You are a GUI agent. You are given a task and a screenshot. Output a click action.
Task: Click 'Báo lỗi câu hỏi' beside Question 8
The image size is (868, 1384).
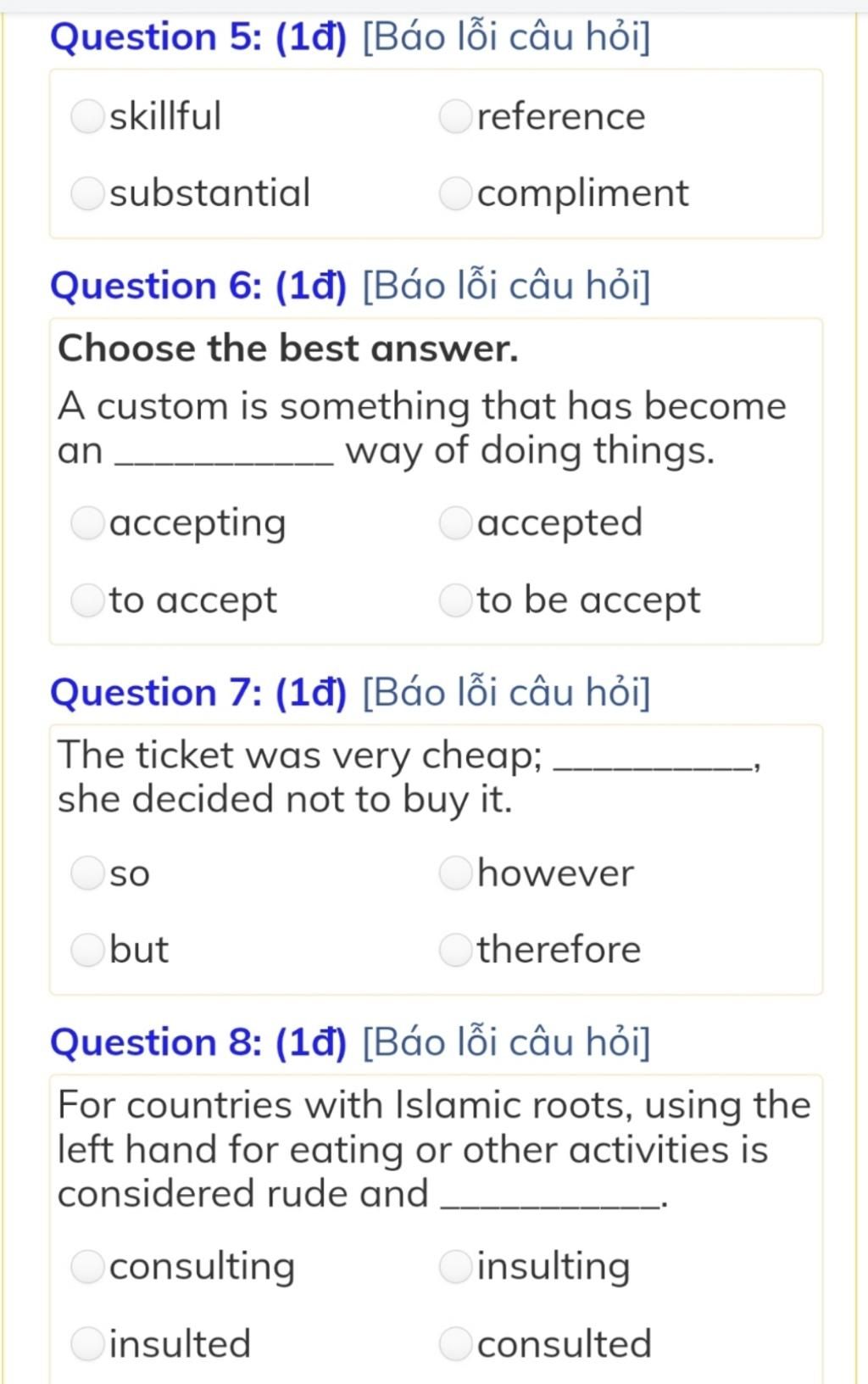click(x=506, y=1042)
